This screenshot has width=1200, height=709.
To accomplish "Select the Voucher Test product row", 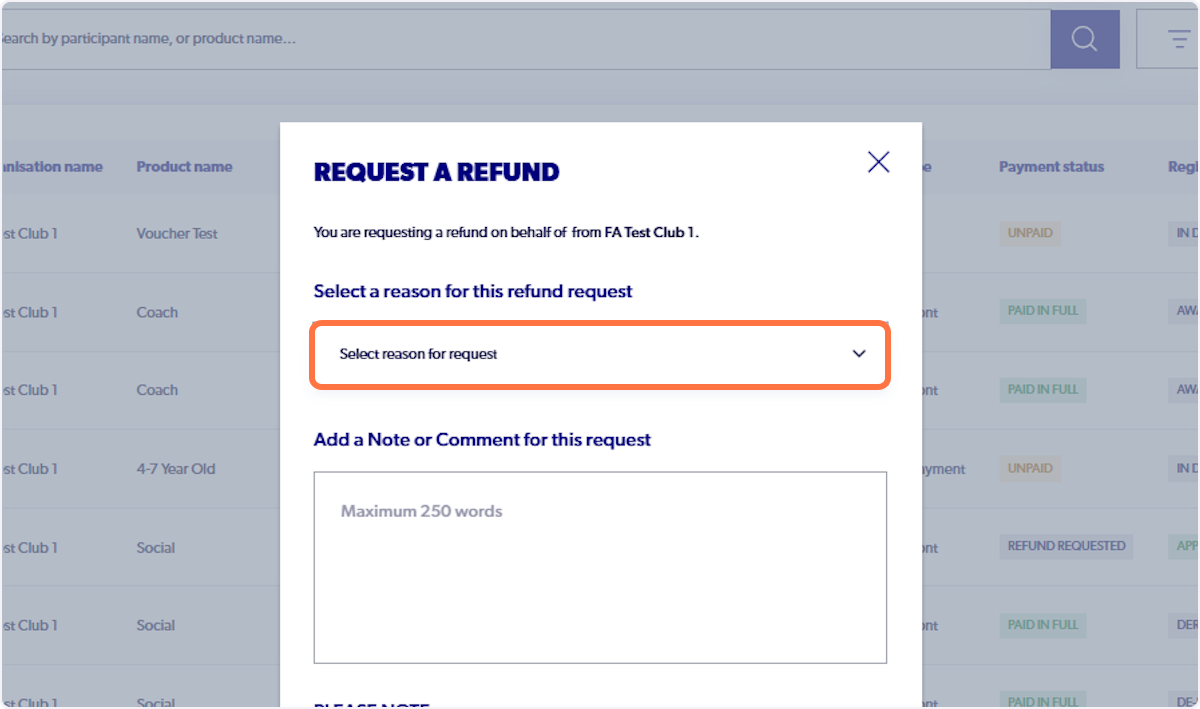I will (176, 232).
